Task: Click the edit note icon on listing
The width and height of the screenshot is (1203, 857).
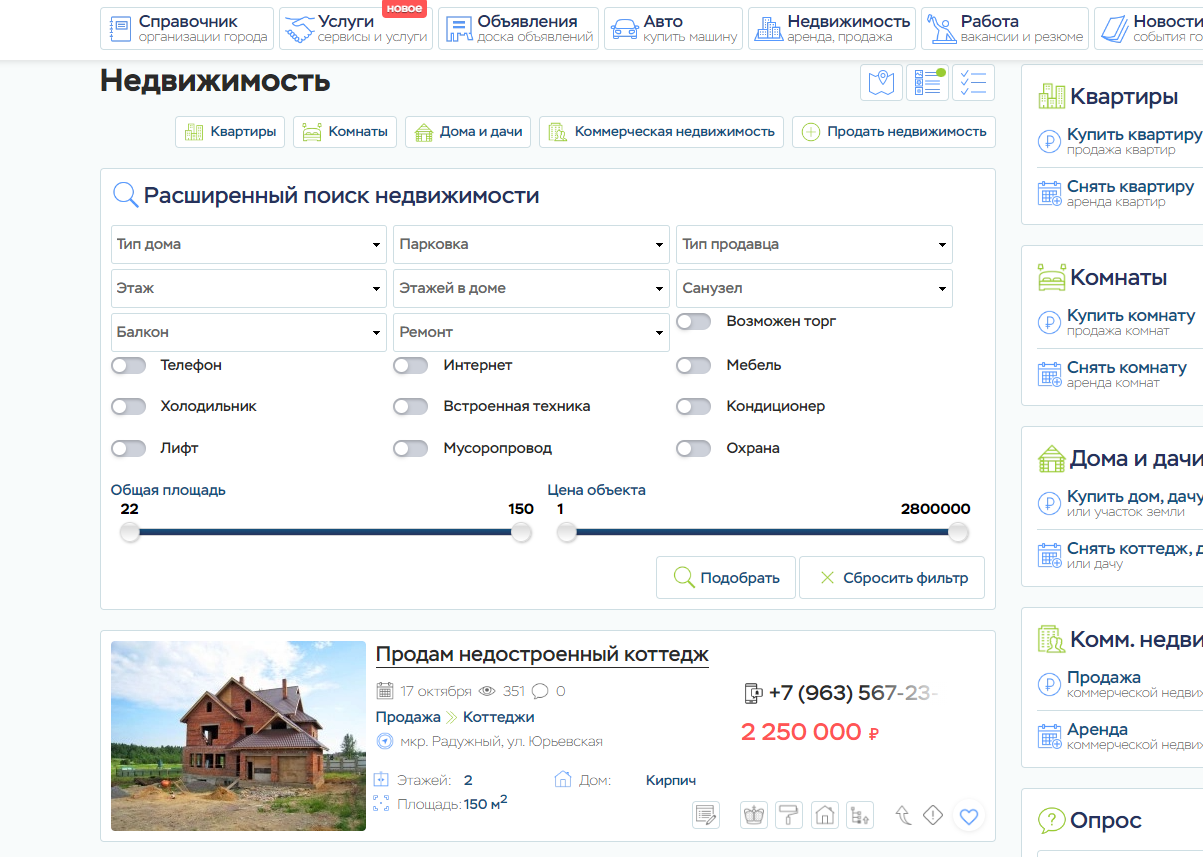Action: pos(706,816)
